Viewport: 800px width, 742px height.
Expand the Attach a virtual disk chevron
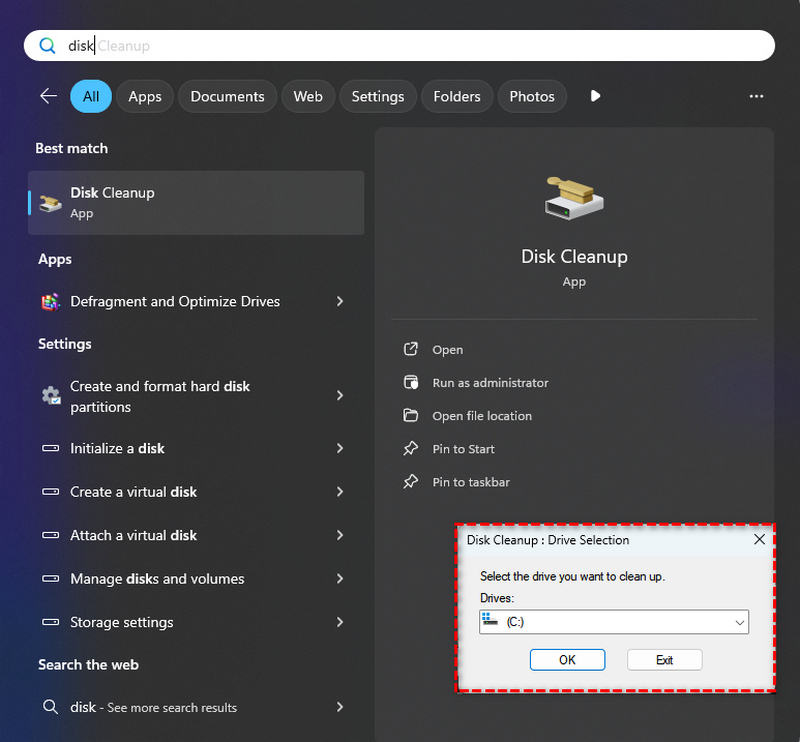[340, 535]
